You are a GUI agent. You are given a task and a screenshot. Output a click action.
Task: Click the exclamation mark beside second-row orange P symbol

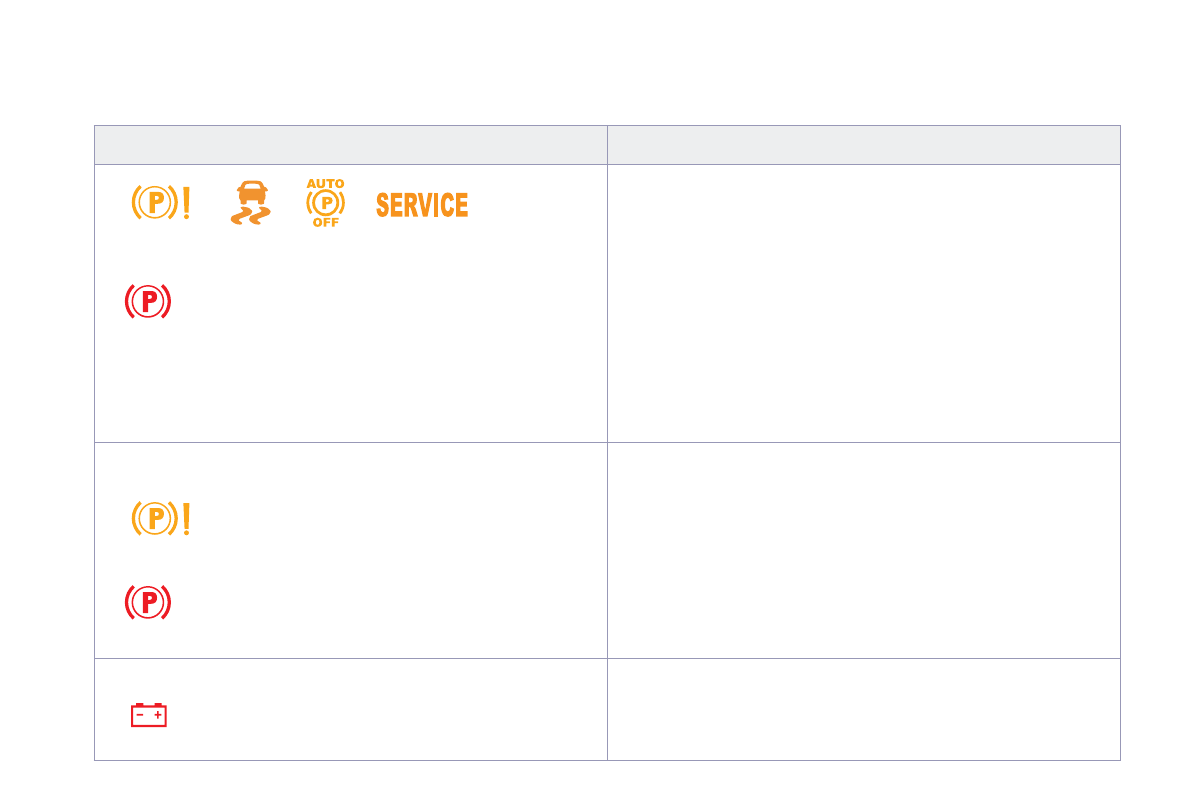(186, 518)
